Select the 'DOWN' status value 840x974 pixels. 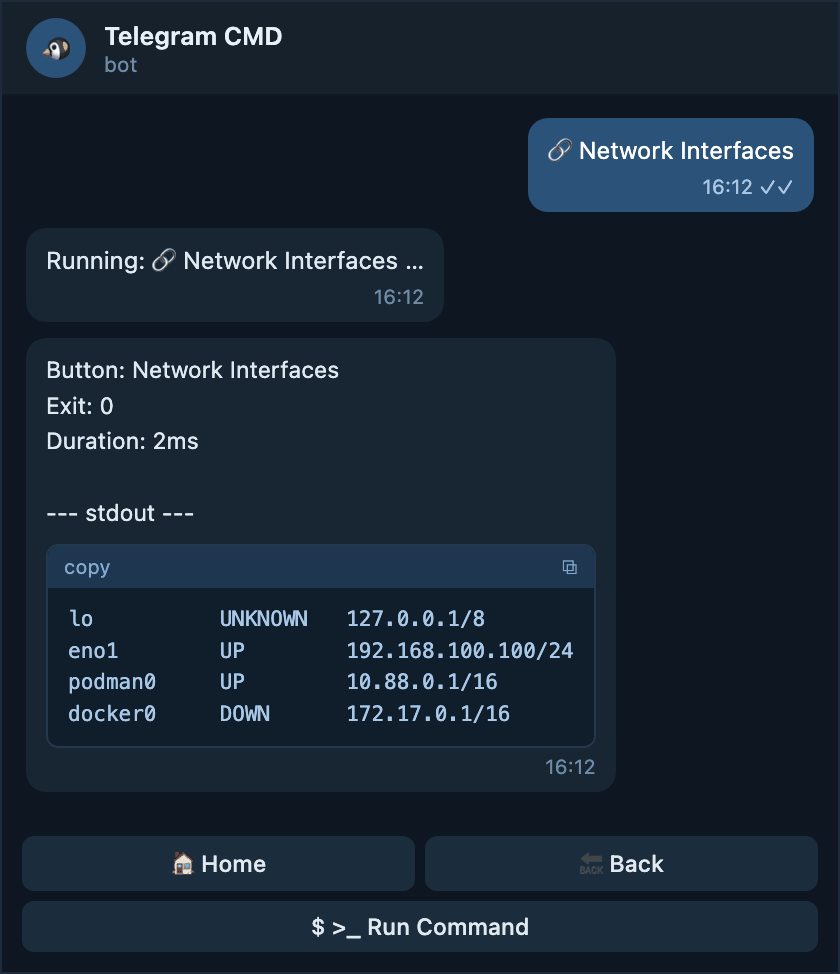point(245,714)
